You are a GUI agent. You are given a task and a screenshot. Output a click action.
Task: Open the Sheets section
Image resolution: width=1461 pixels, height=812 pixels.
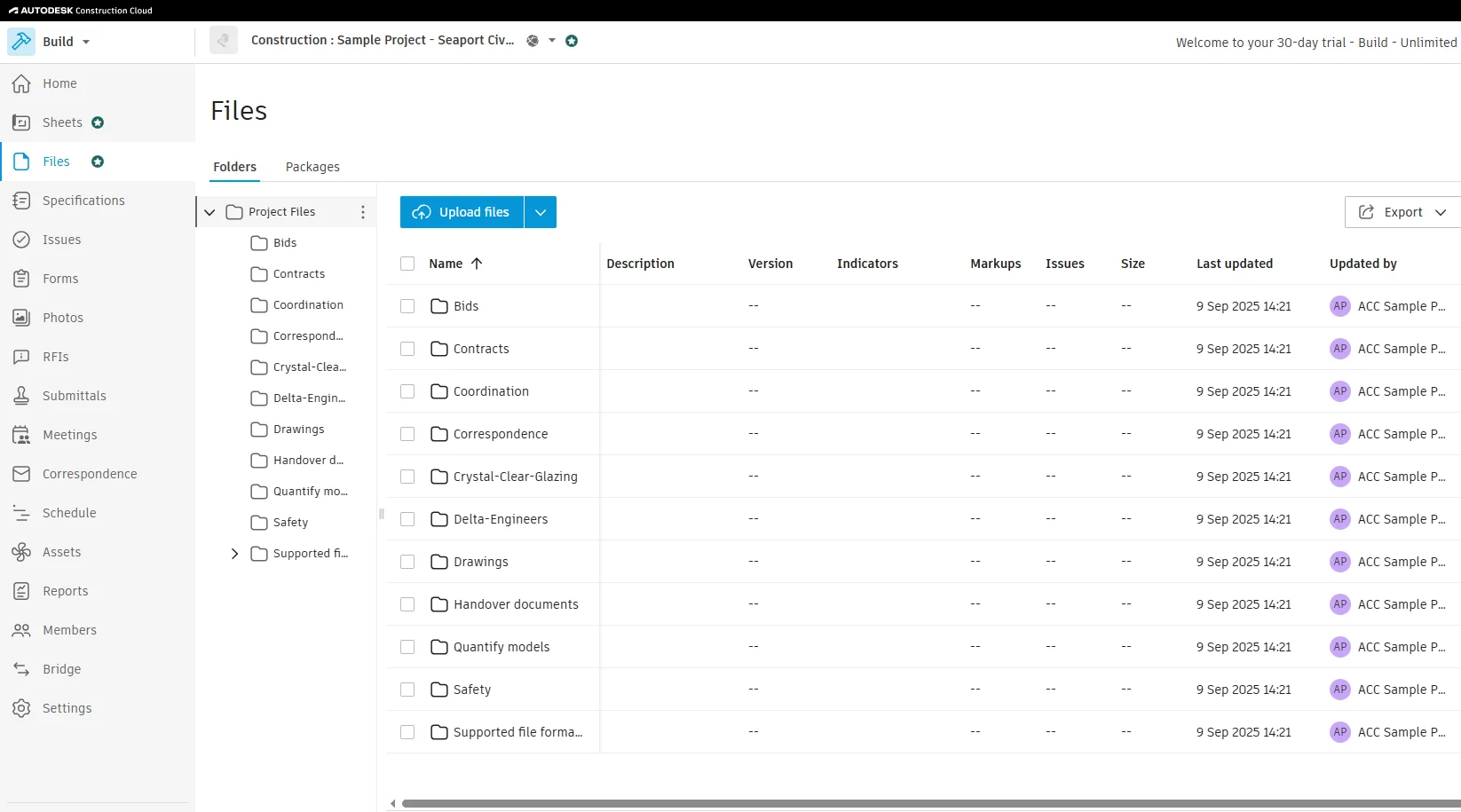(60, 122)
